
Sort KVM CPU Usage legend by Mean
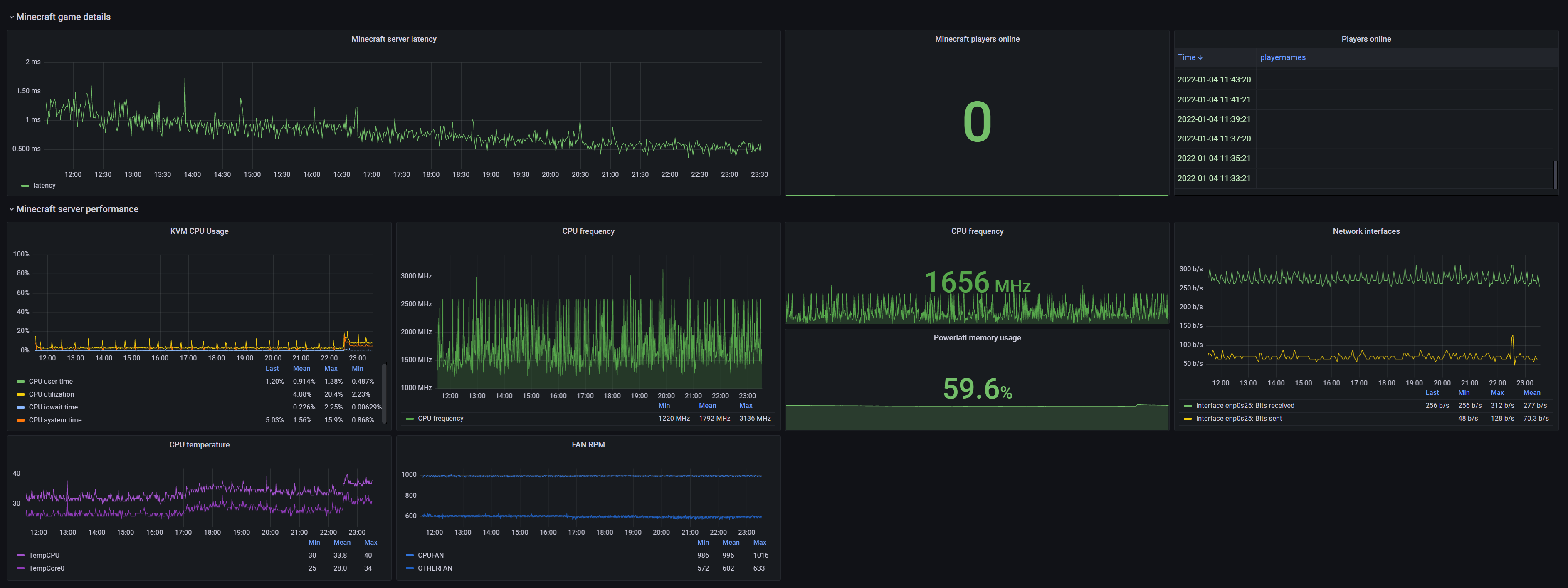click(301, 369)
